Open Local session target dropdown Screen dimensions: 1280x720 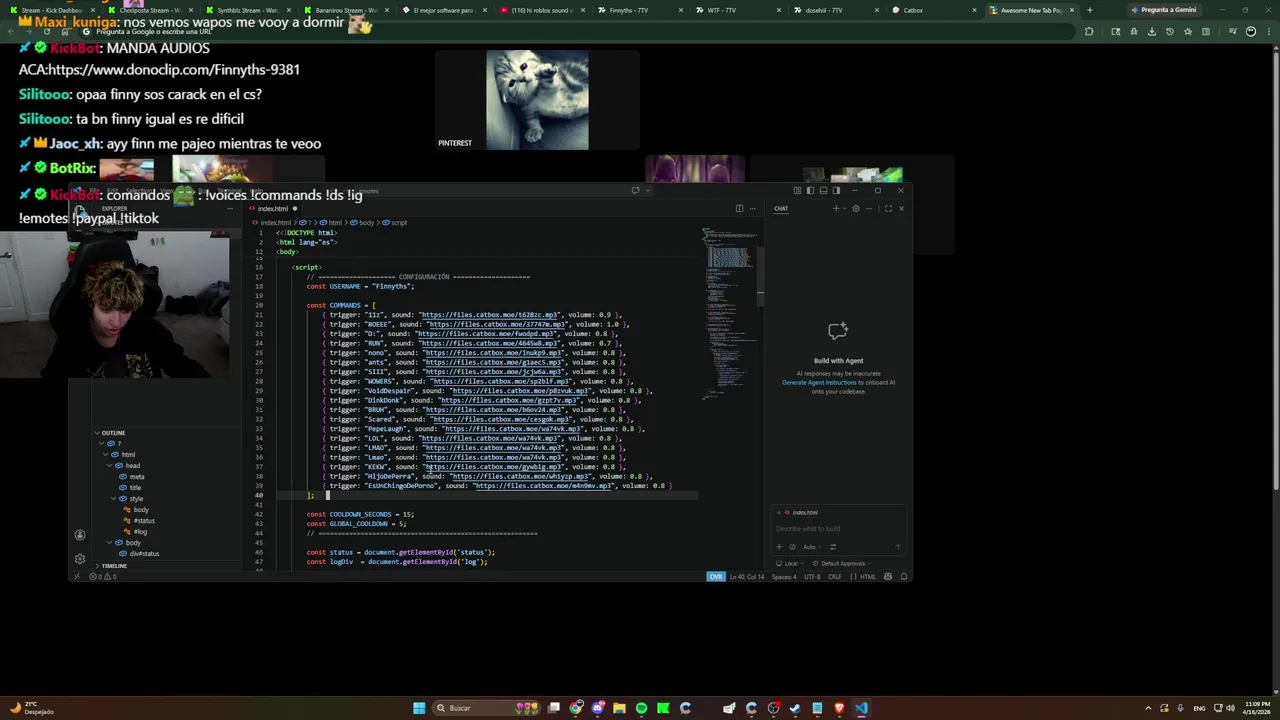point(788,563)
